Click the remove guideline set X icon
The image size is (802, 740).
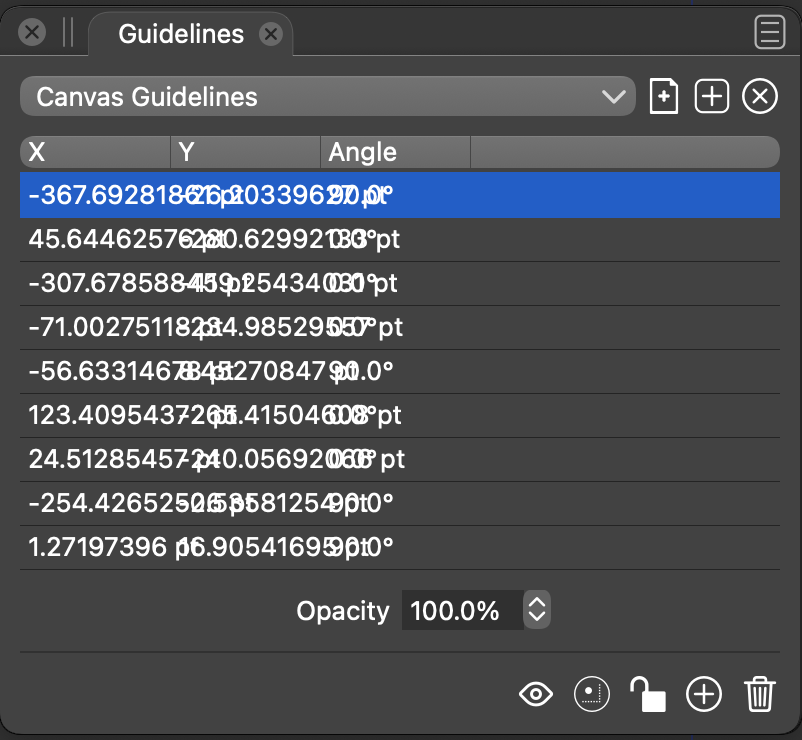point(760,97)
